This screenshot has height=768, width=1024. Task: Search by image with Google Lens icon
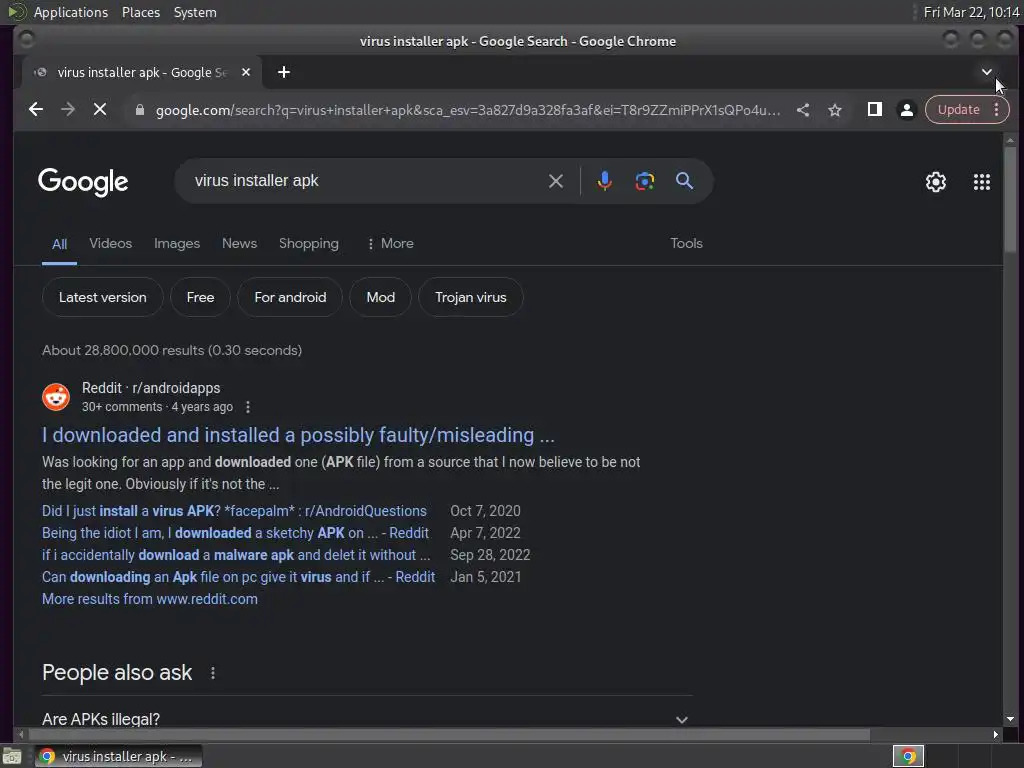pyautogui.click(x=645, y=181)
